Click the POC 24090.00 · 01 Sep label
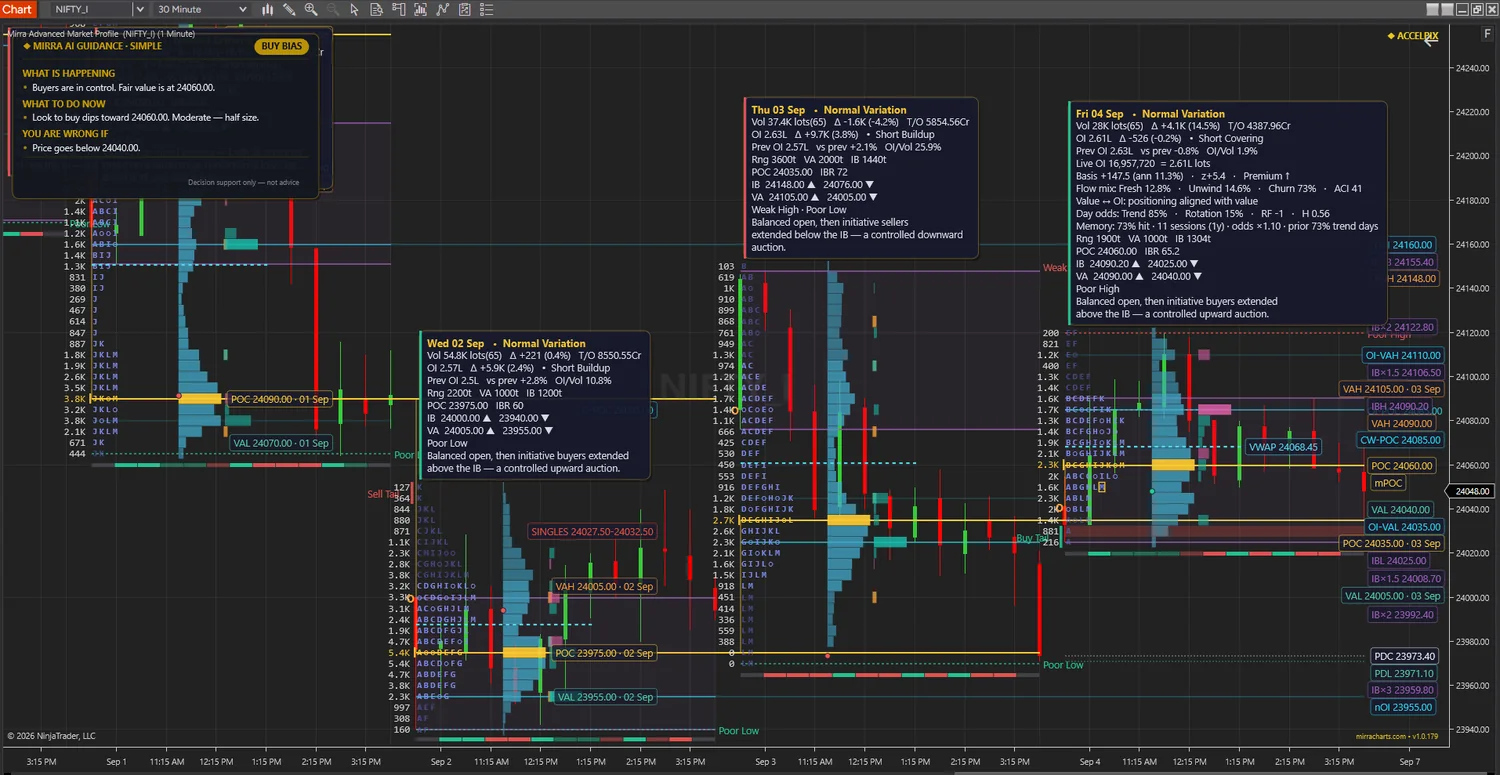The image size is (1500, 775). (280, 399)
